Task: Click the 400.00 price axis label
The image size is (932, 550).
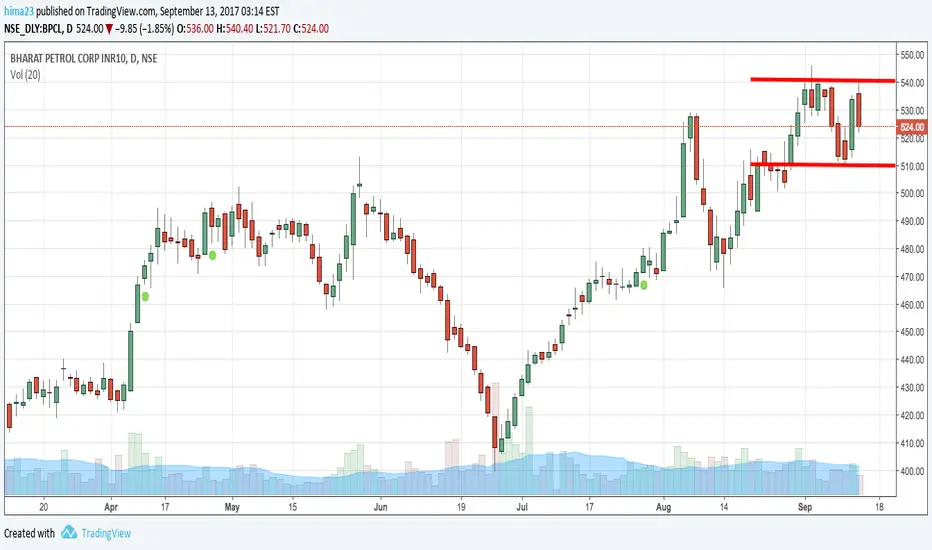Action: 912,471
